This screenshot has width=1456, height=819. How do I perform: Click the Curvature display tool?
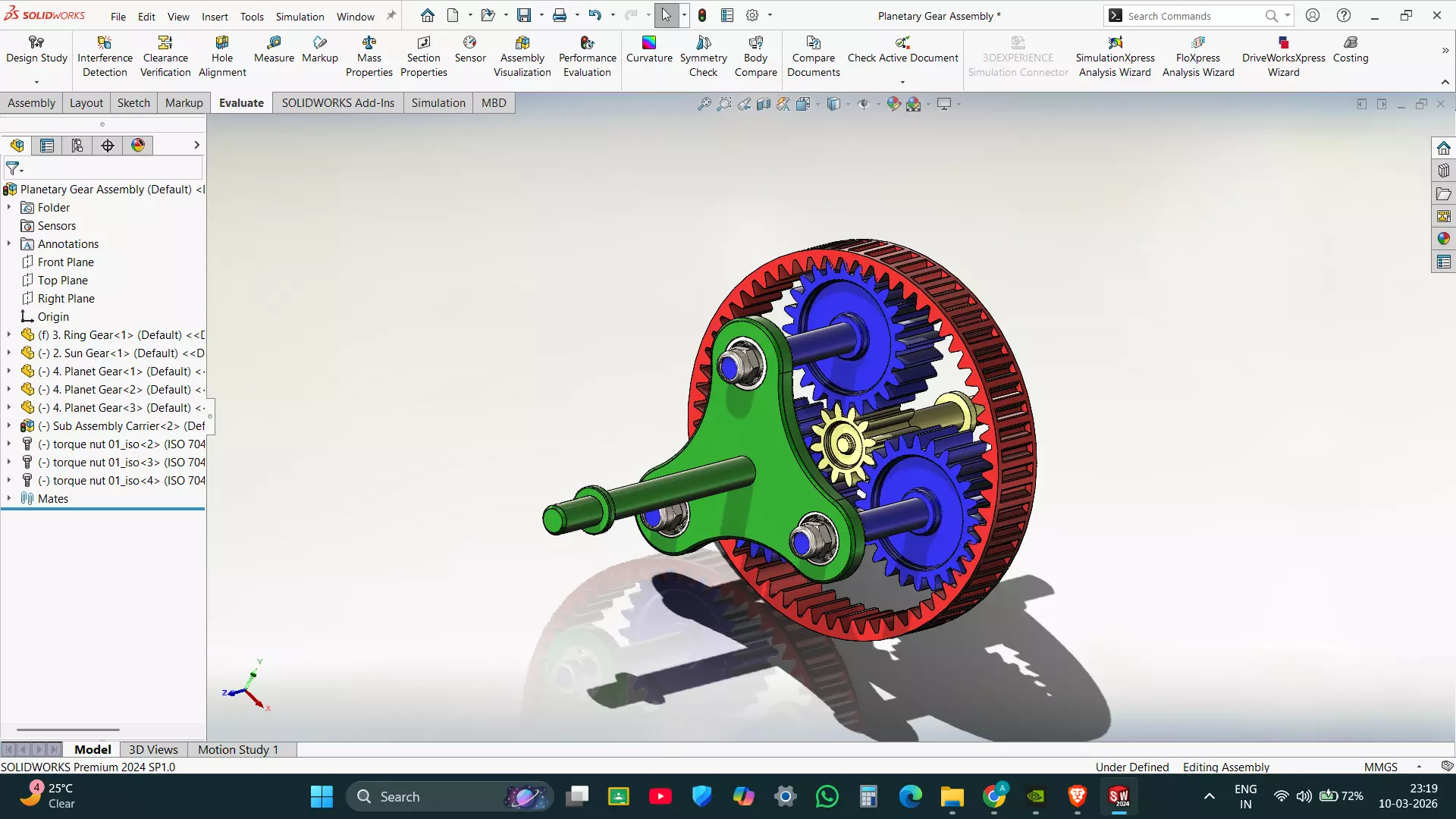(x=649, y=49)
